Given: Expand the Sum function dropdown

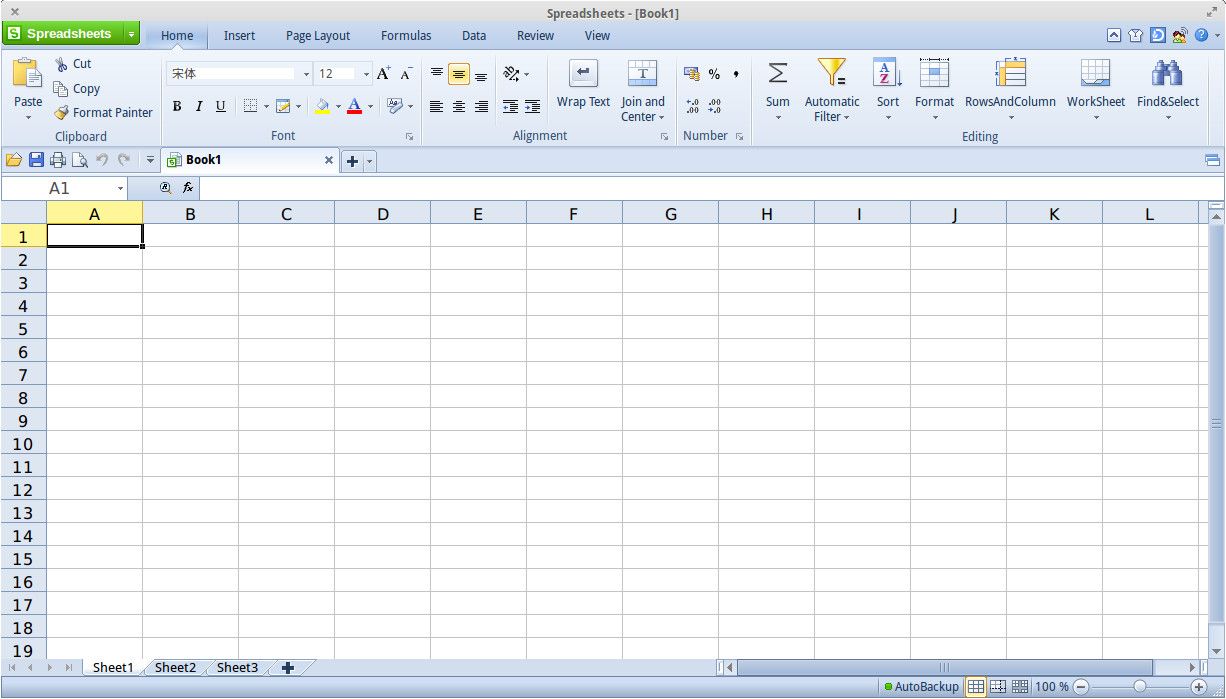Looking at the screenshot, I should click(x=778, y=117).
